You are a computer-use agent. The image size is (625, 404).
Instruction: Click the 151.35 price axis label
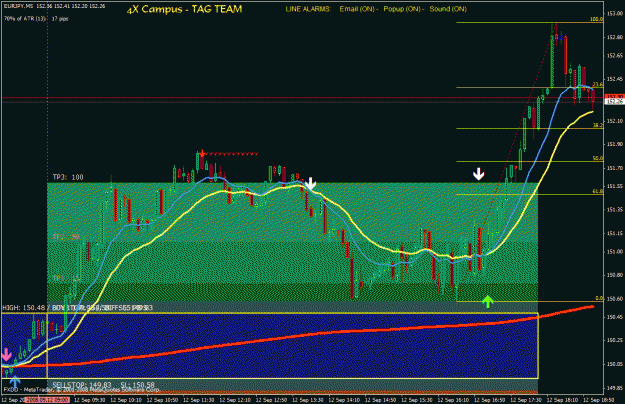click(615, 210)
